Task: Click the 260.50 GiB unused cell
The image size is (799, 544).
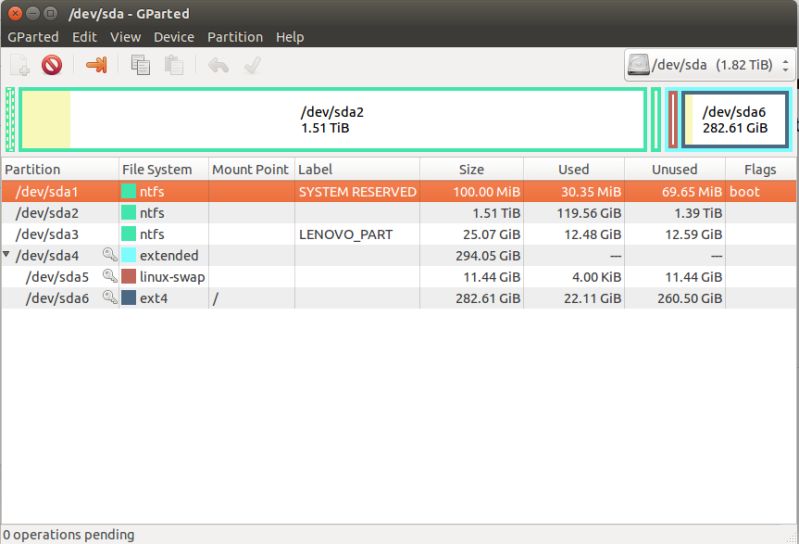Action: [x=675, y=298]
